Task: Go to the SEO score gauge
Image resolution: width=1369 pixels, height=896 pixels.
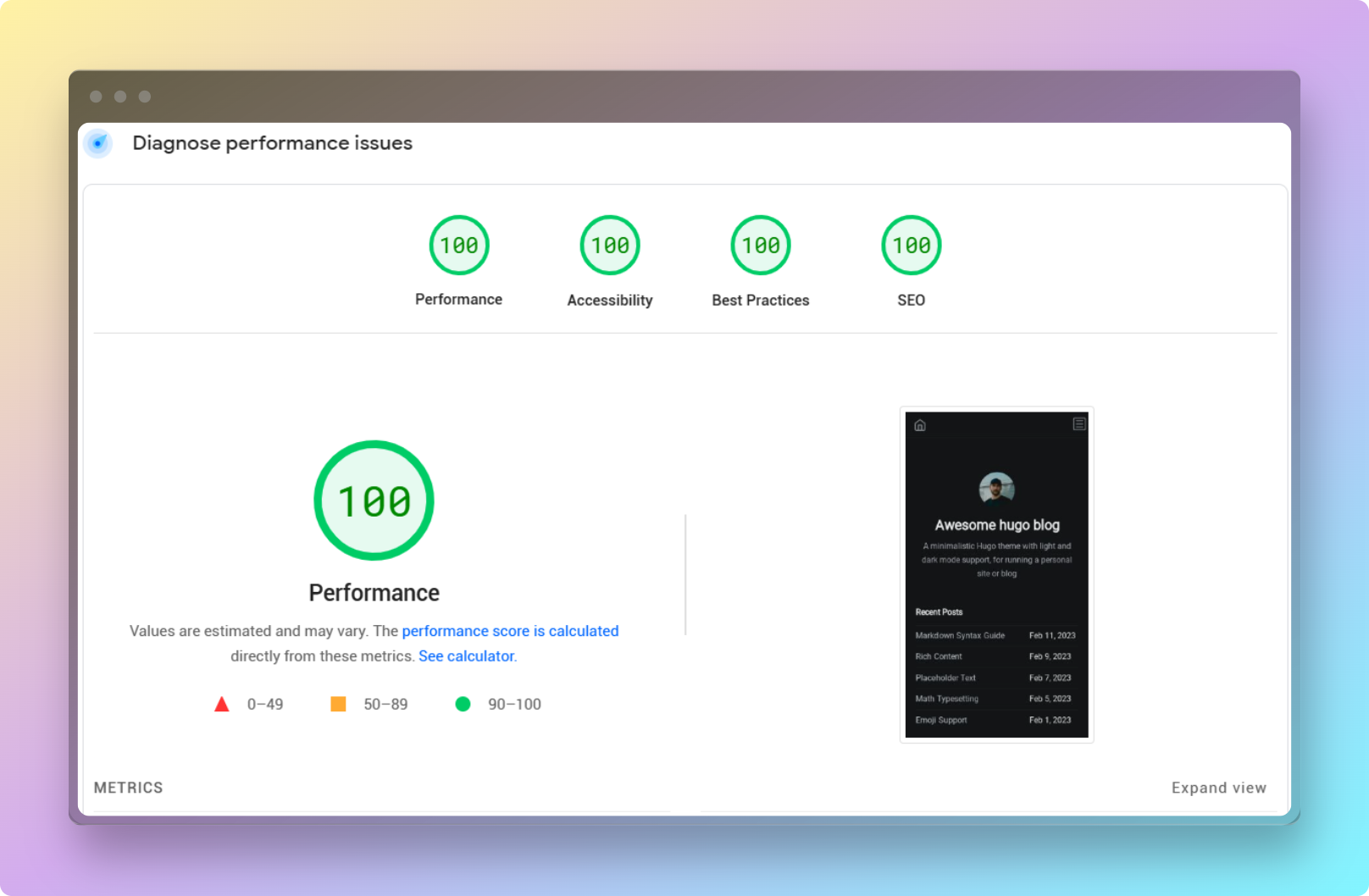Action: pos(911,246)
